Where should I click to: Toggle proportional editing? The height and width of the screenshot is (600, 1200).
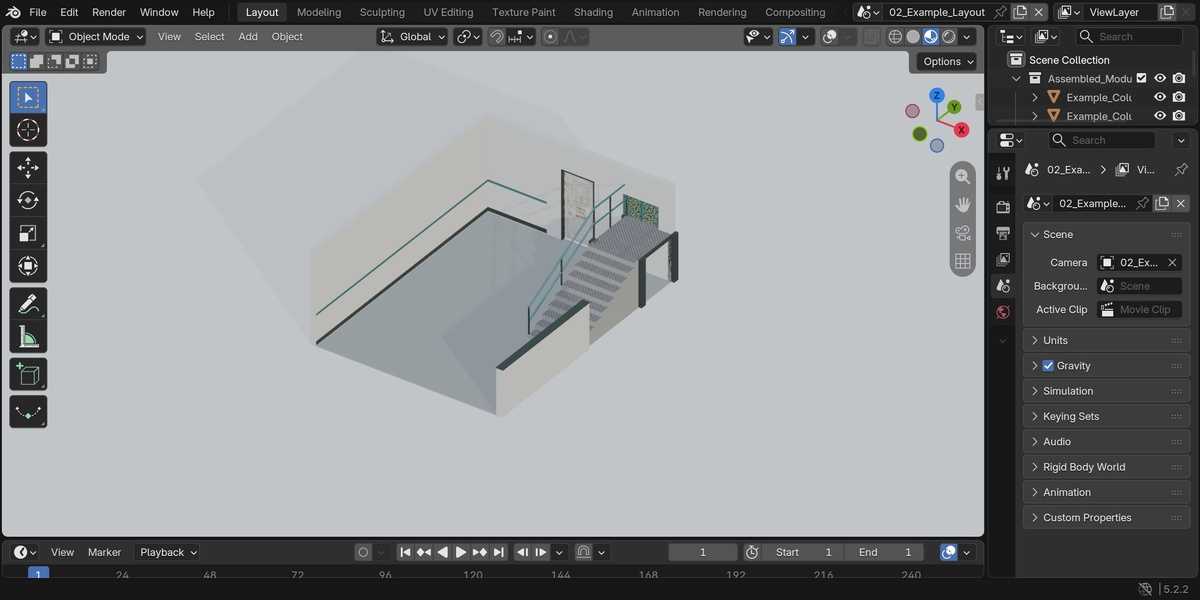550,36
